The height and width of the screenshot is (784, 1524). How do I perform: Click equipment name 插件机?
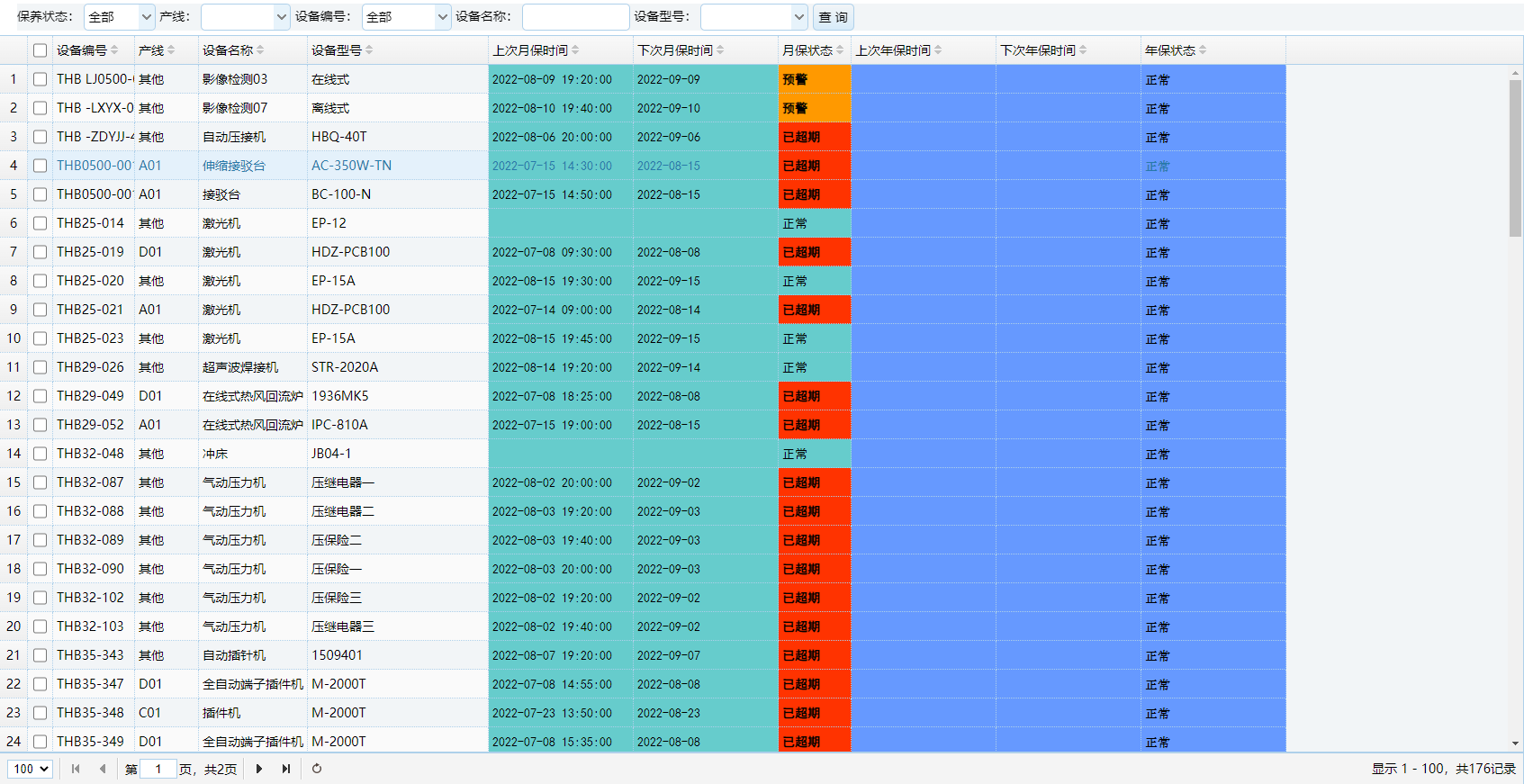tap(221, 713)
